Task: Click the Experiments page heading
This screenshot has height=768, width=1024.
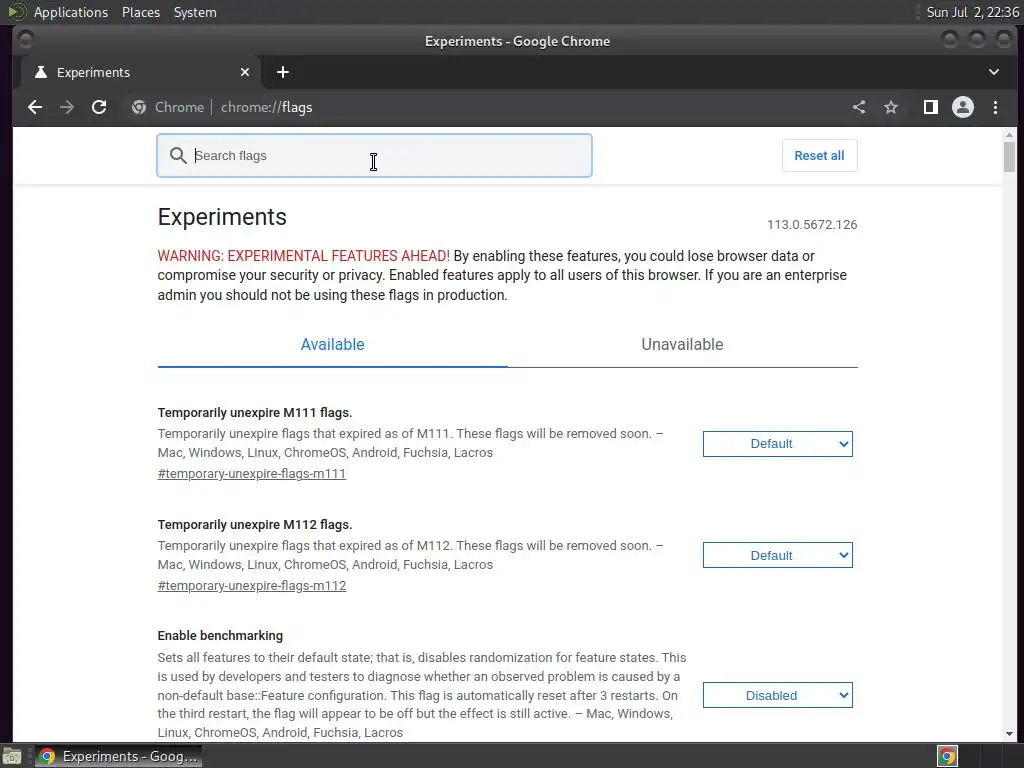Action: pos(222,217)
